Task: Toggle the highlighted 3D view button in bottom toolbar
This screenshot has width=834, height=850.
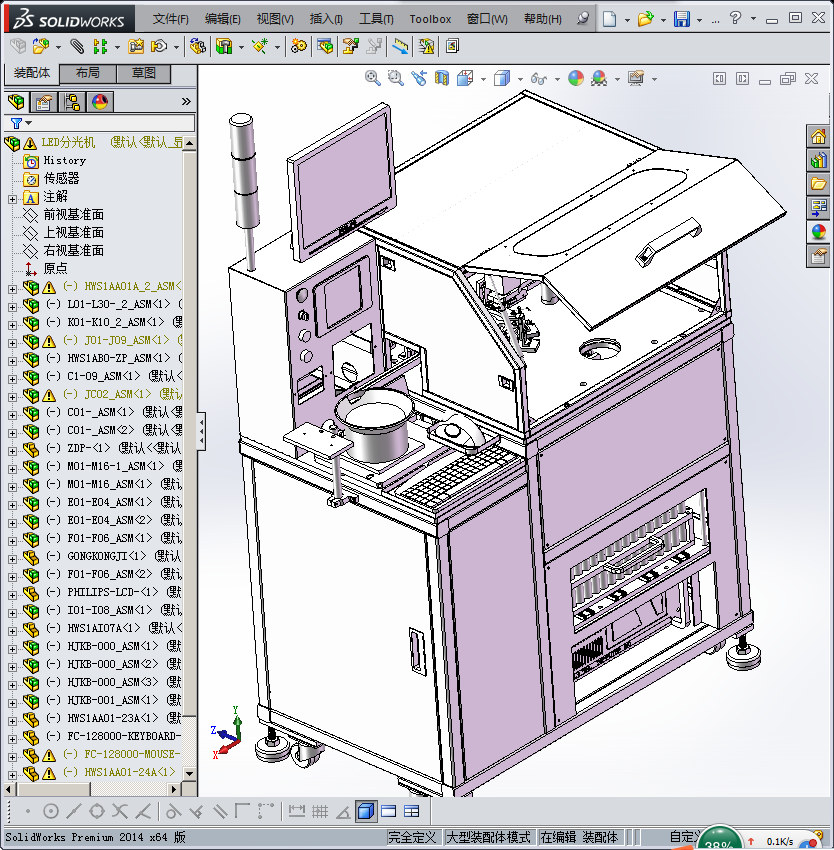Action: click(365, 811)
